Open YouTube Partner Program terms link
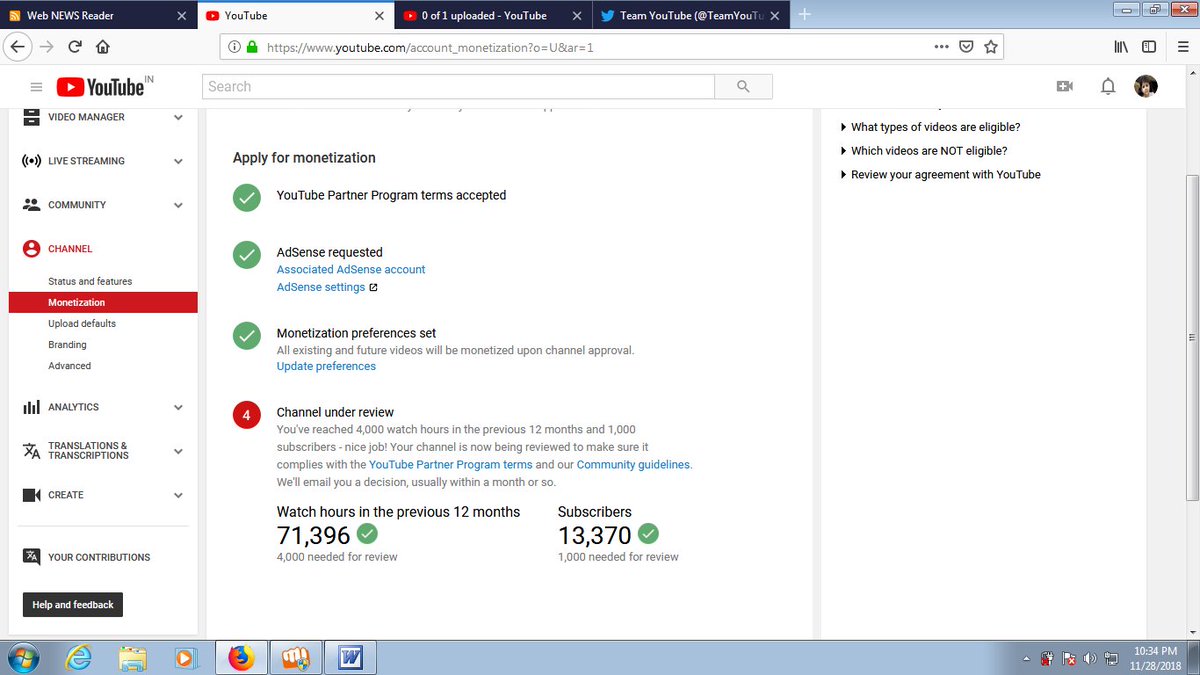The width and height of the screenshot is (1200, 675). click(x=451, y=465)
